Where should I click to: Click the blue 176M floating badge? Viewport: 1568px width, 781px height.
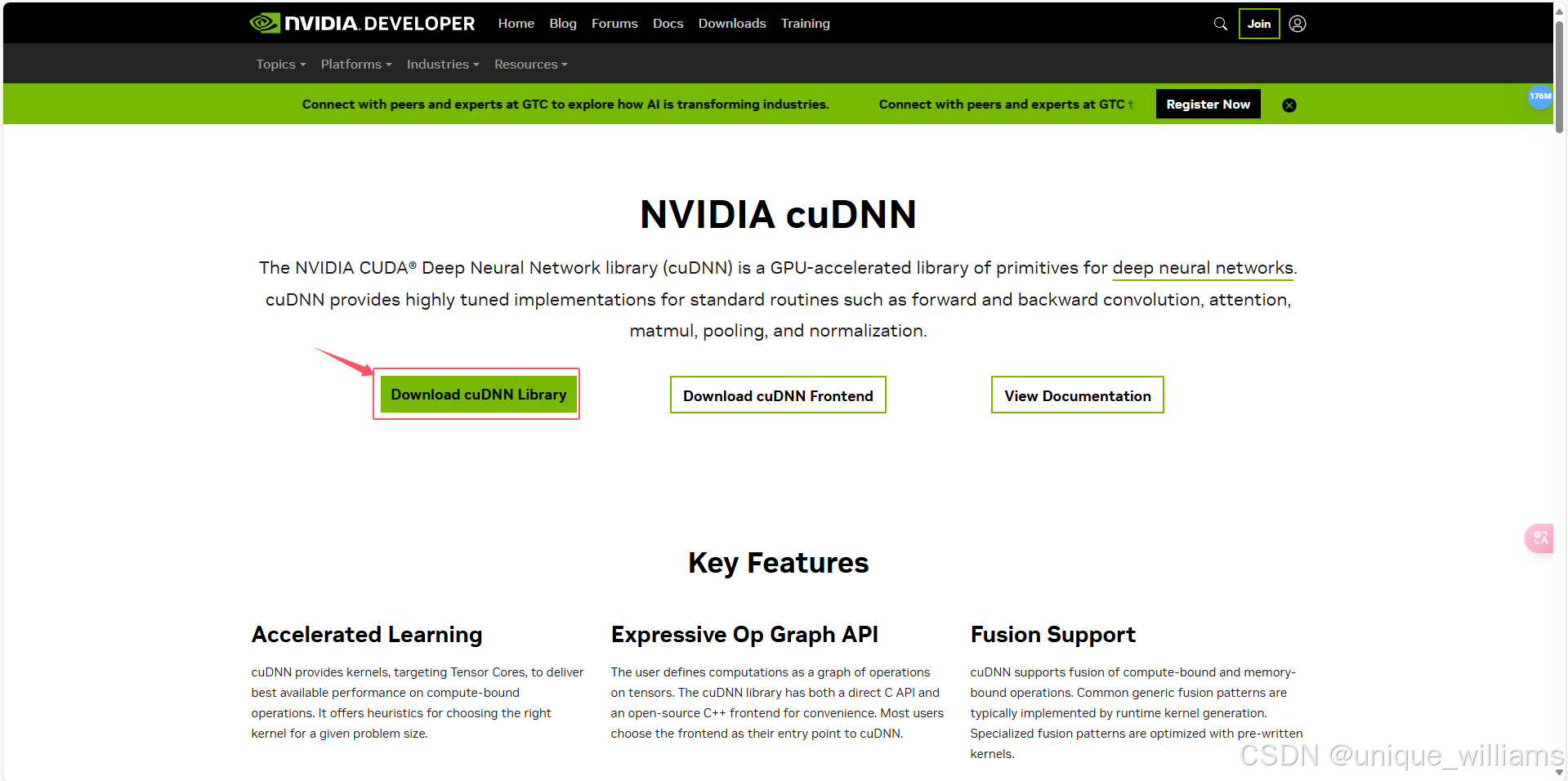point(1540,96)
